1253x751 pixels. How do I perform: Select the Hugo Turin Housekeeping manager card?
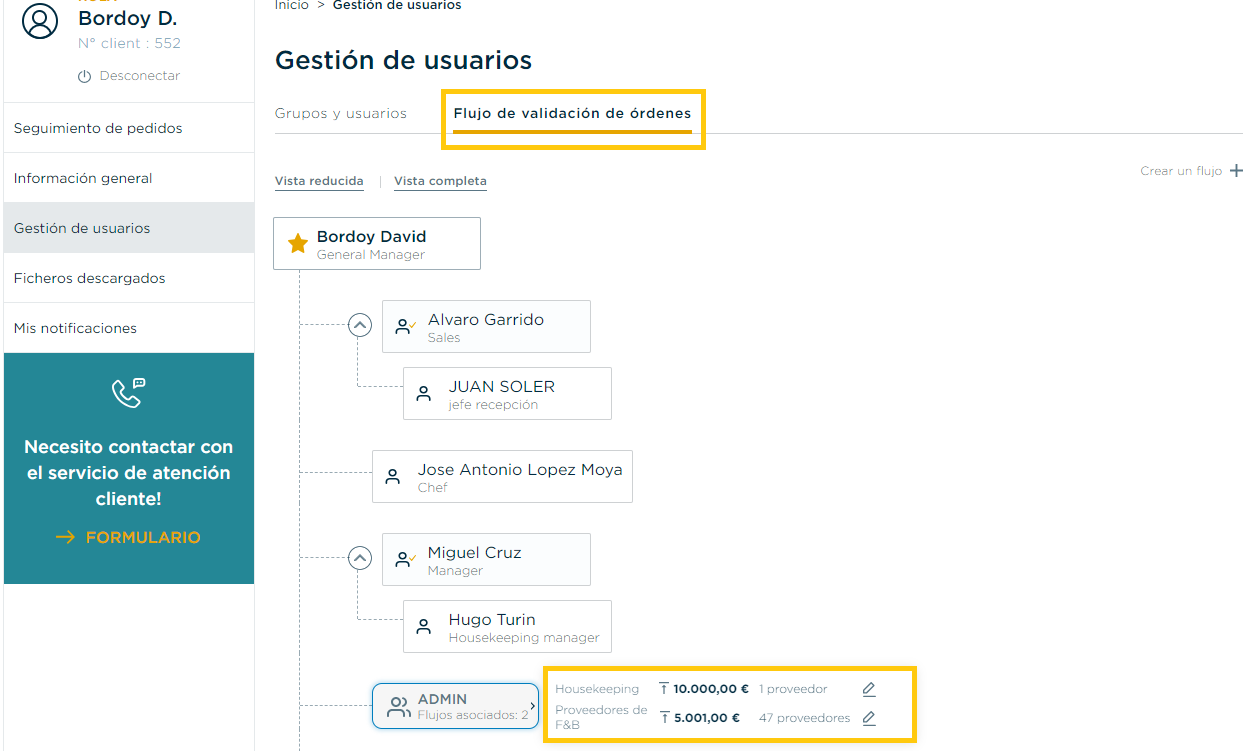[x=507, y=627]
